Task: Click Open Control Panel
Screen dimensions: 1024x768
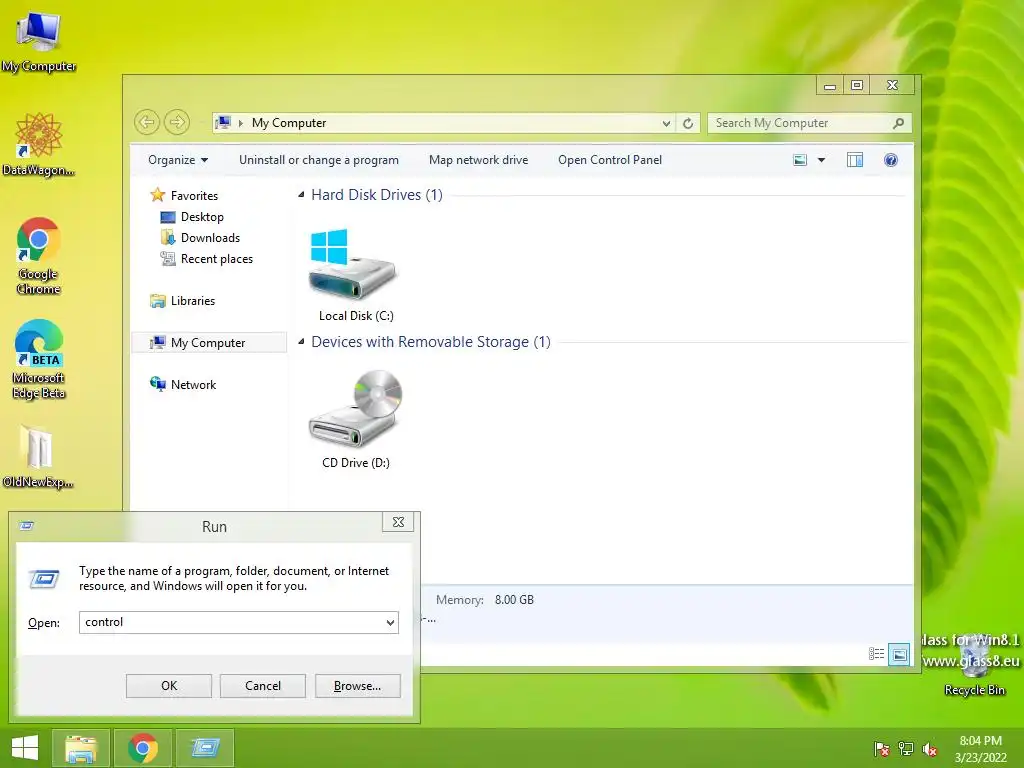Action: click(x=610, y=160)
